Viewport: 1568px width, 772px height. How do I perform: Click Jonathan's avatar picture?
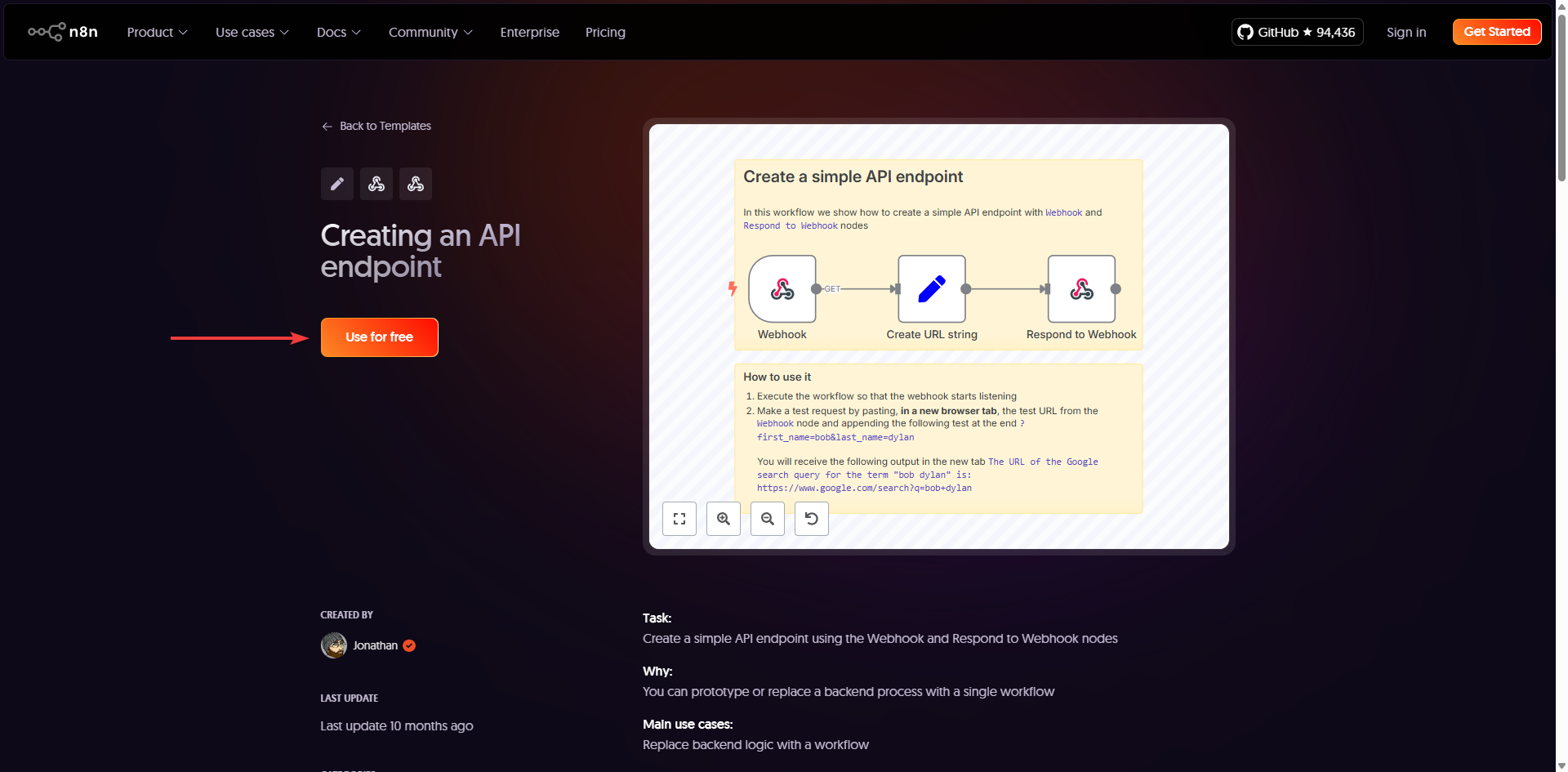[x=333, y=645]
